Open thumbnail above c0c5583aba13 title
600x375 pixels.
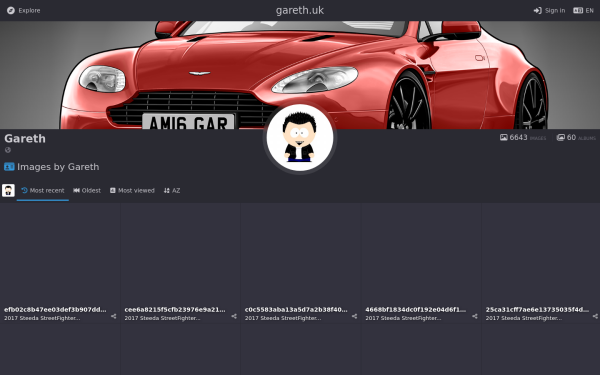[x=301, y=253]
